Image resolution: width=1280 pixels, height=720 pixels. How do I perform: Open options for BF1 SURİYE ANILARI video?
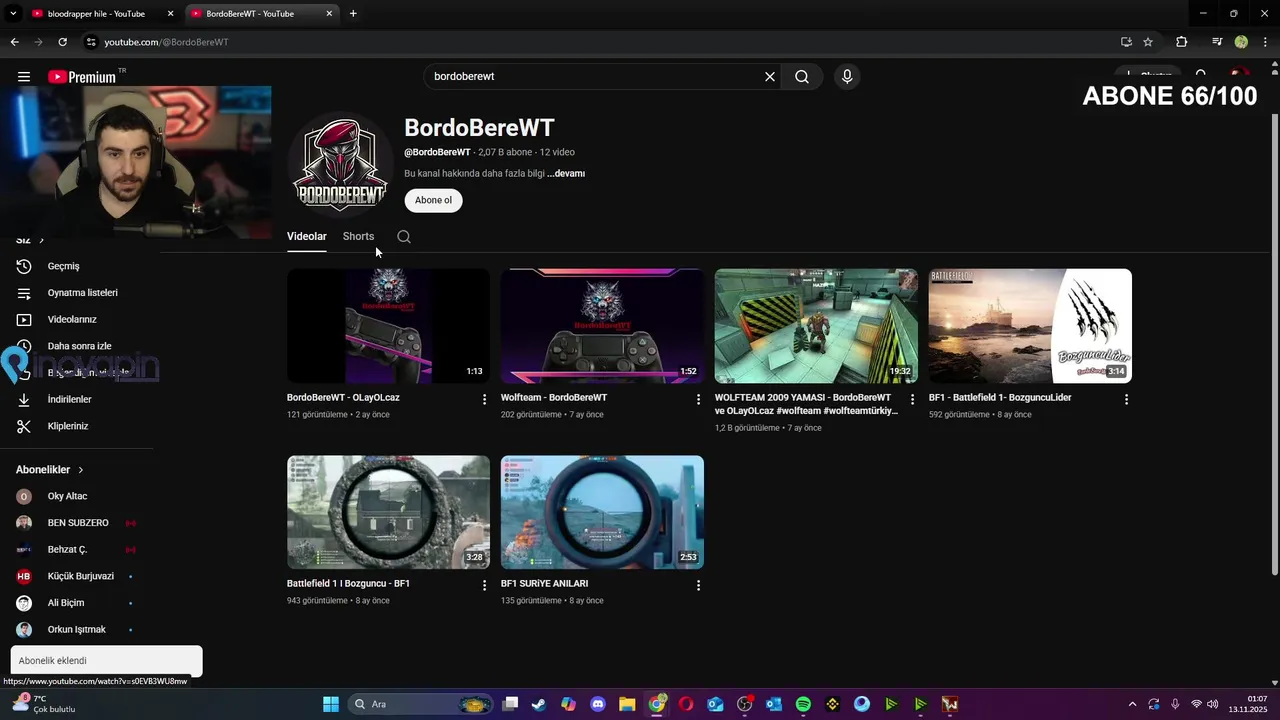click(x=698, y=585)
